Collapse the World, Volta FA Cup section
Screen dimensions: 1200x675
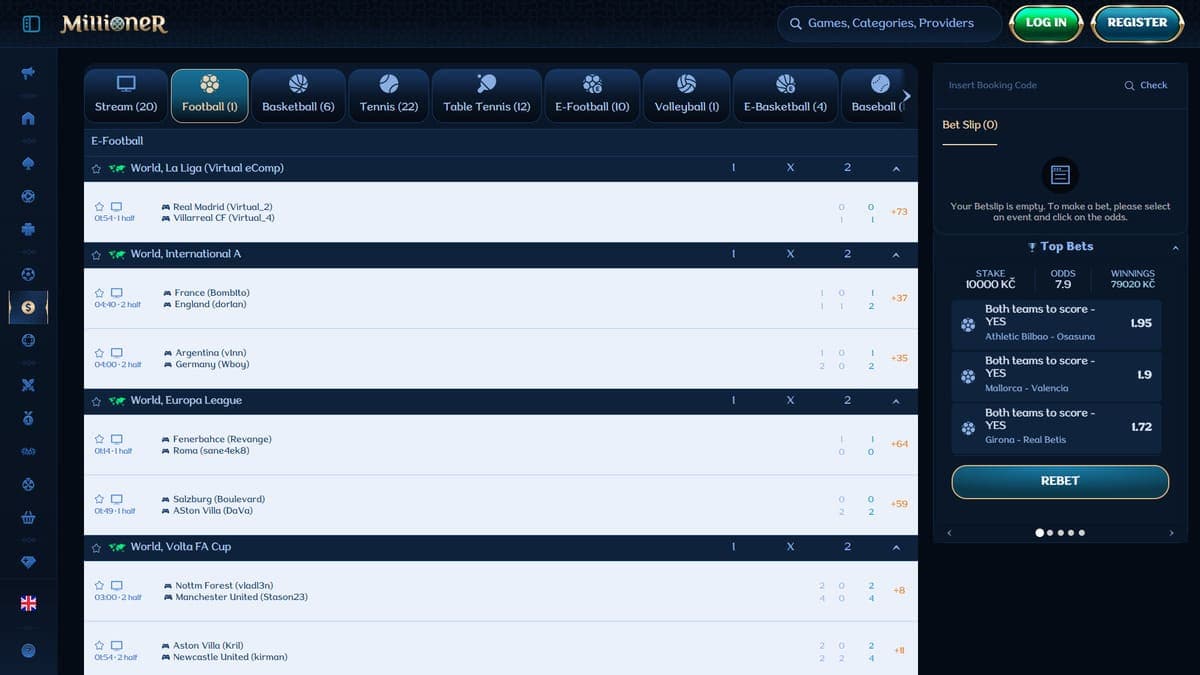(x=896, y=547)
